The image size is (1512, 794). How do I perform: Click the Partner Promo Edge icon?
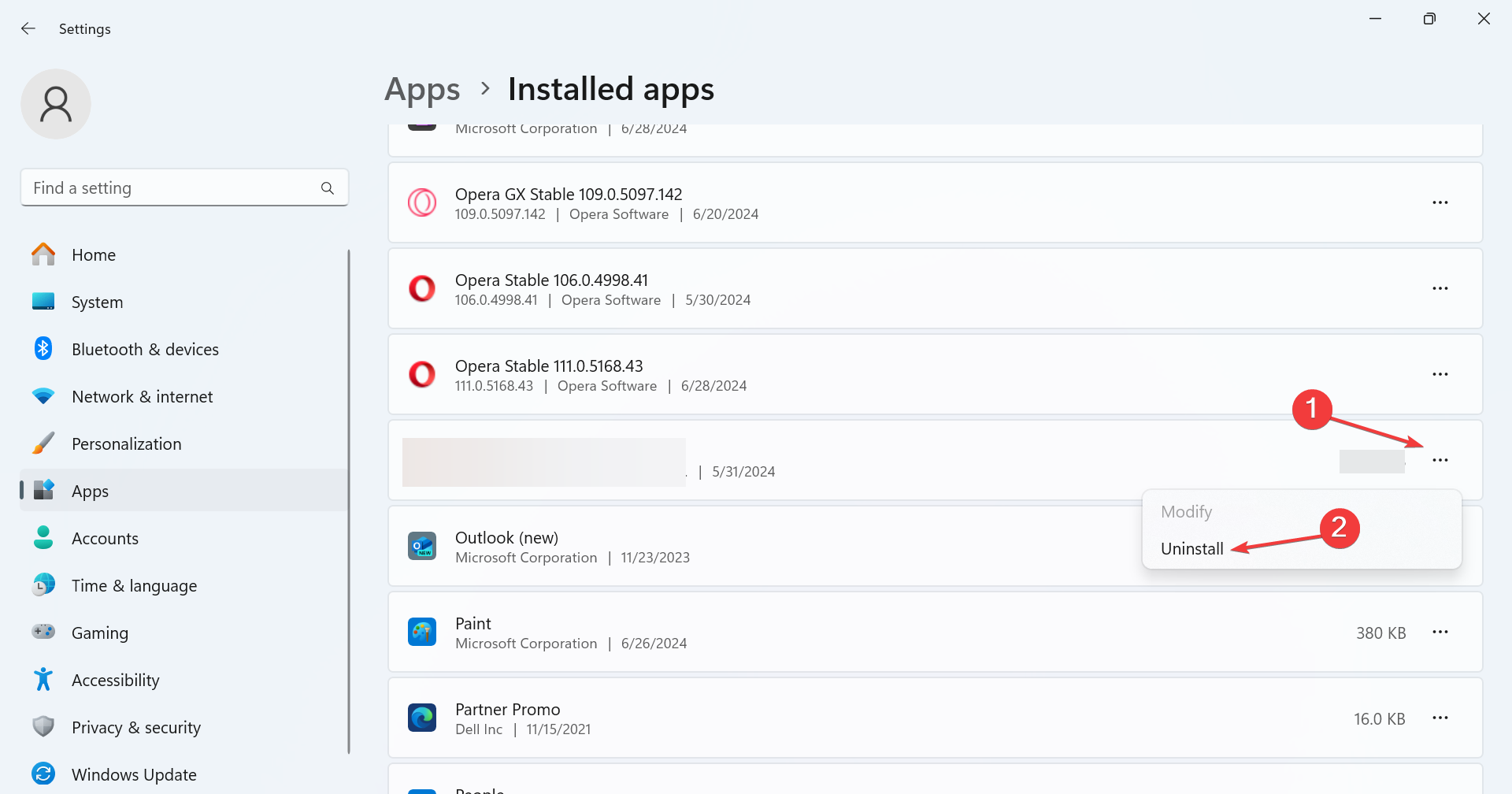422,718
